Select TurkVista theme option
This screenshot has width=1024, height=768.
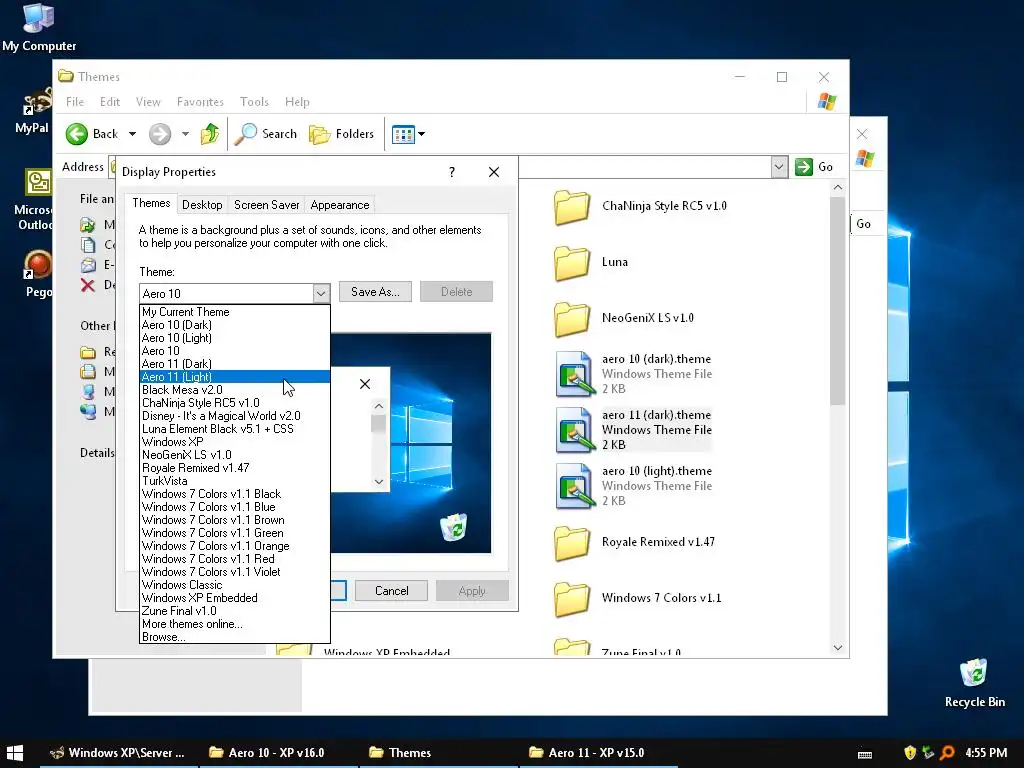coord(234,481)
